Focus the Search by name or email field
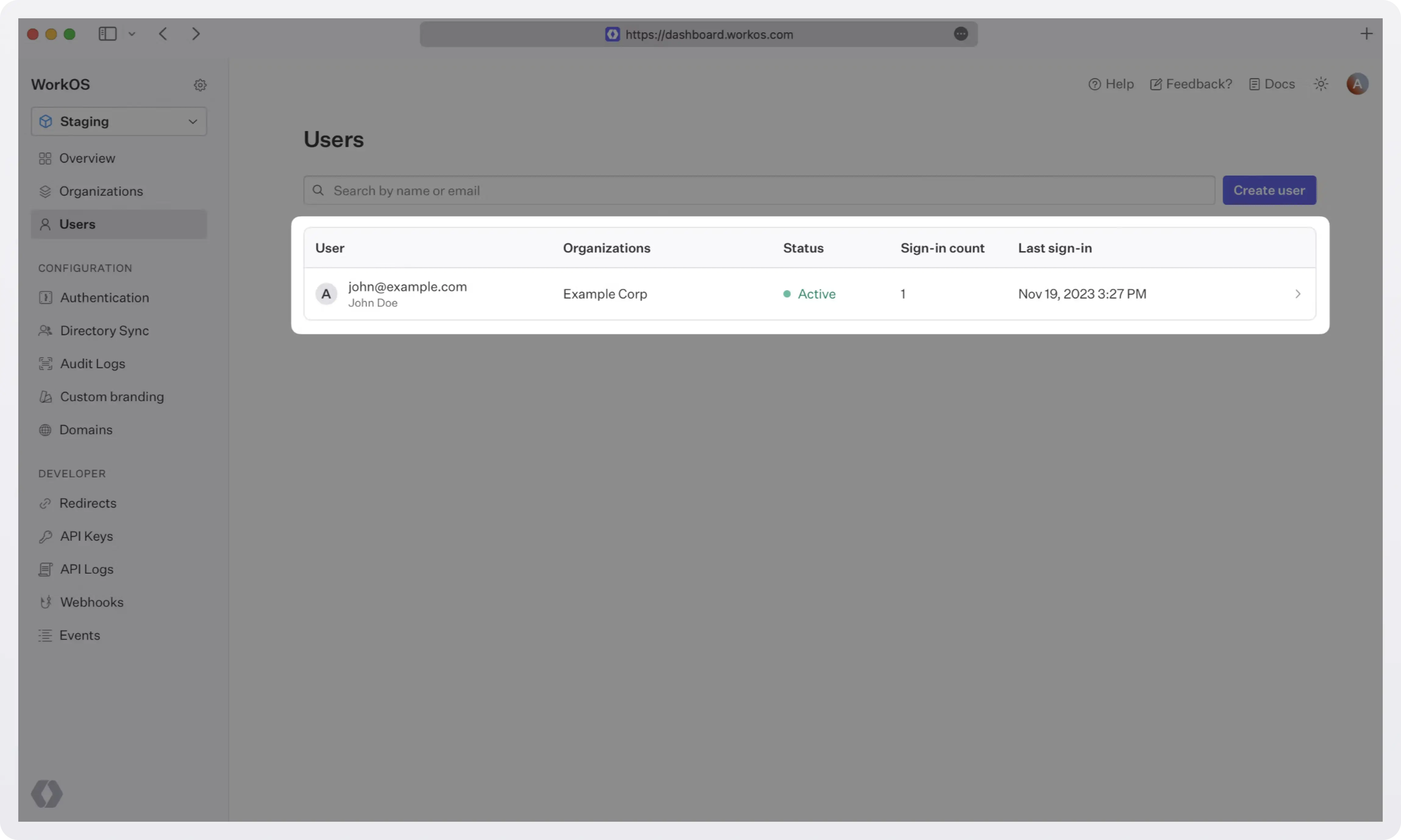The width and height of the screenshot is (1401, 840). 759,191
